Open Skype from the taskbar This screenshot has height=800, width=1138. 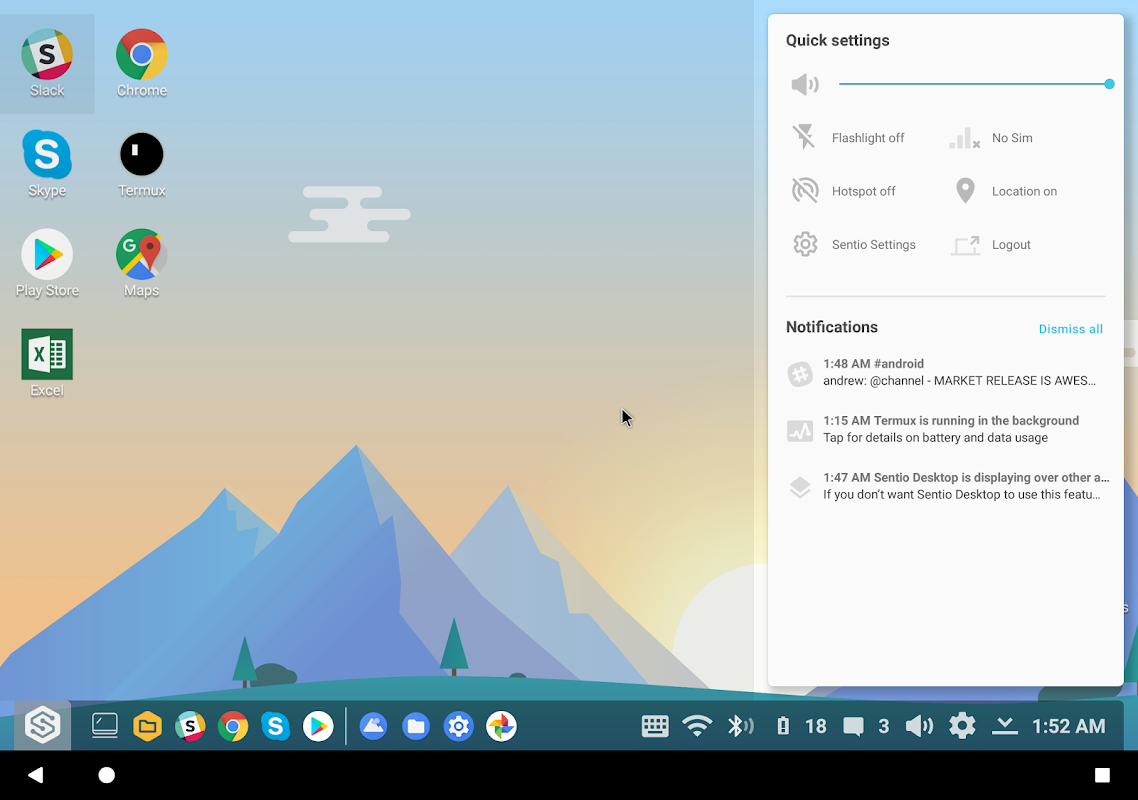click(x=276, y=726)
